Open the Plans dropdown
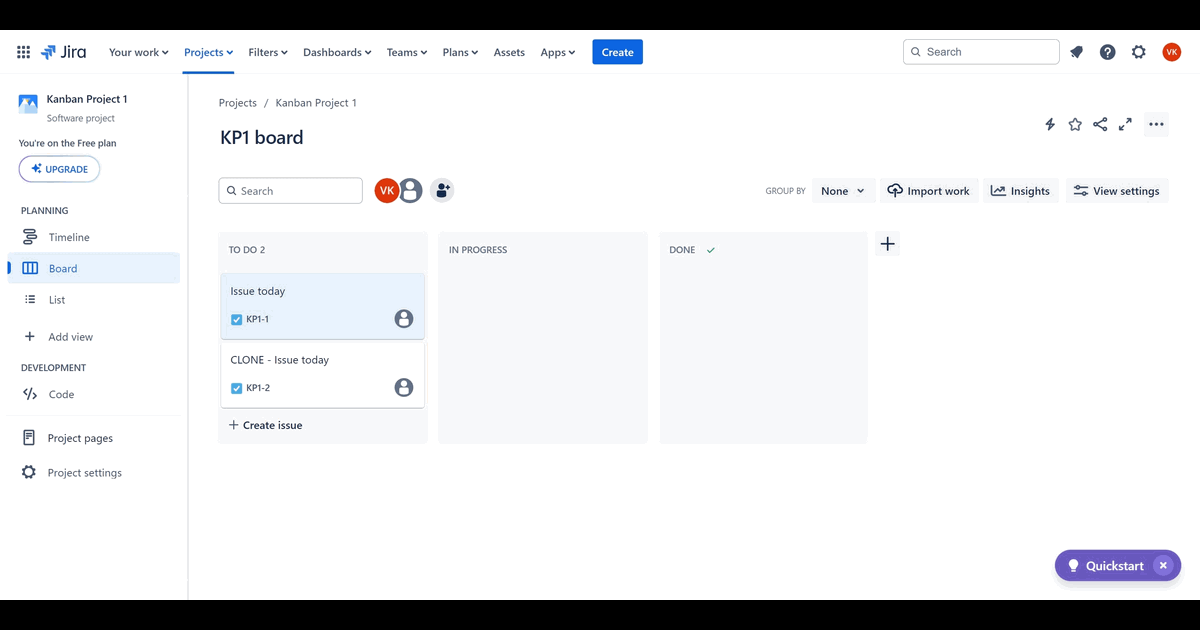The height and width of the screenshot is (630, 1200). [x=460, y=52]
